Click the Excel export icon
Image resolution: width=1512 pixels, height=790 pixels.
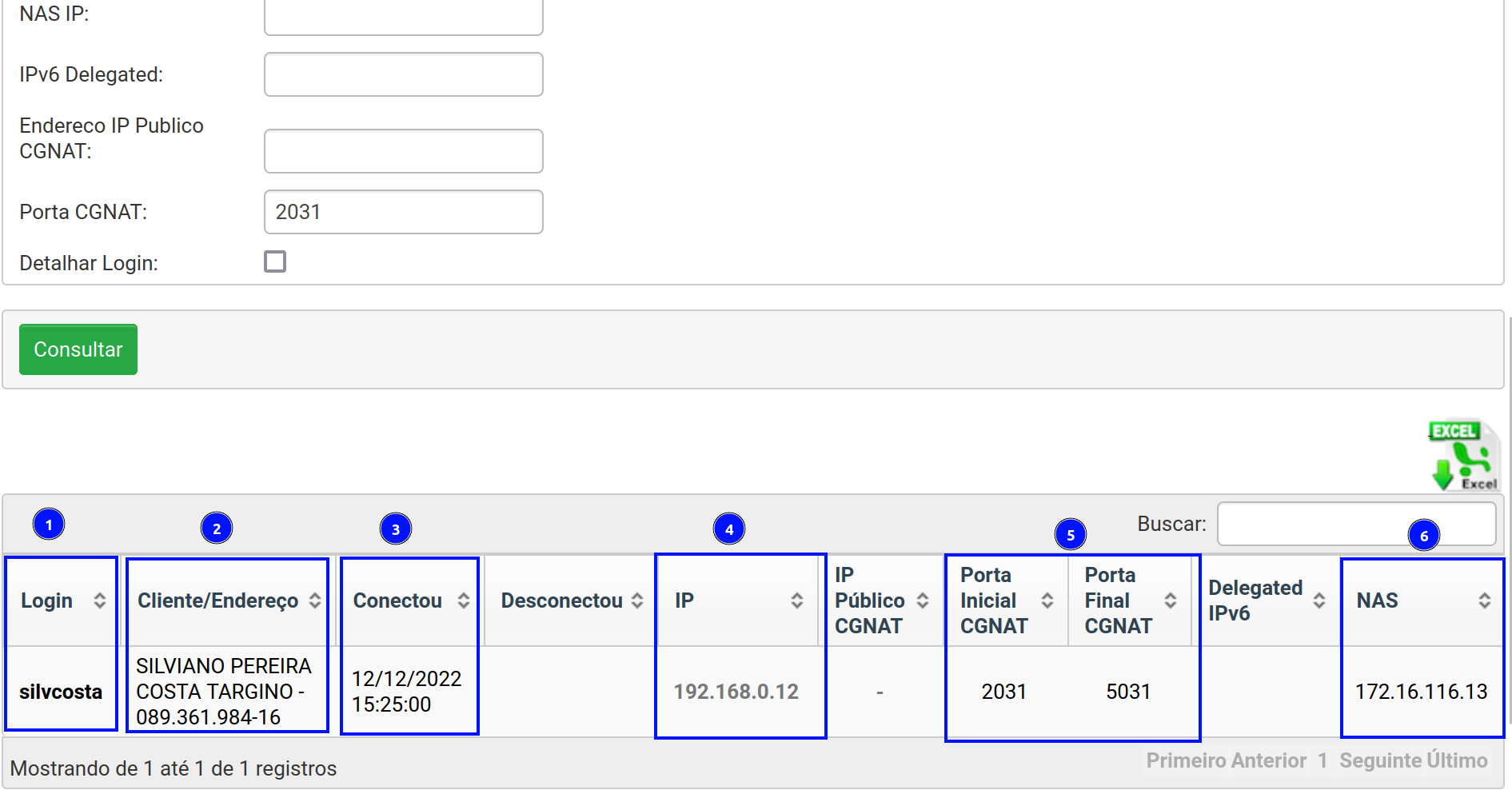(1463, 454)
